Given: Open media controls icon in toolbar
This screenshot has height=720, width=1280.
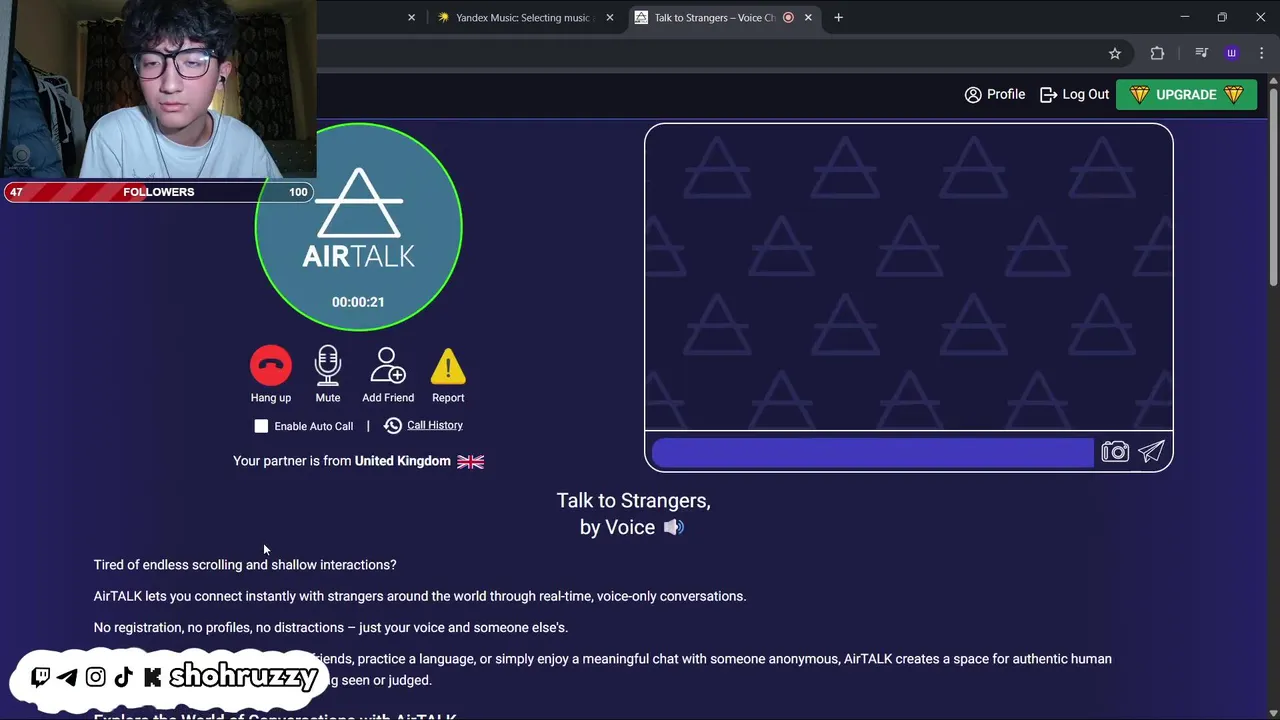Looking at the screenshot, I should pos(1201,53).
